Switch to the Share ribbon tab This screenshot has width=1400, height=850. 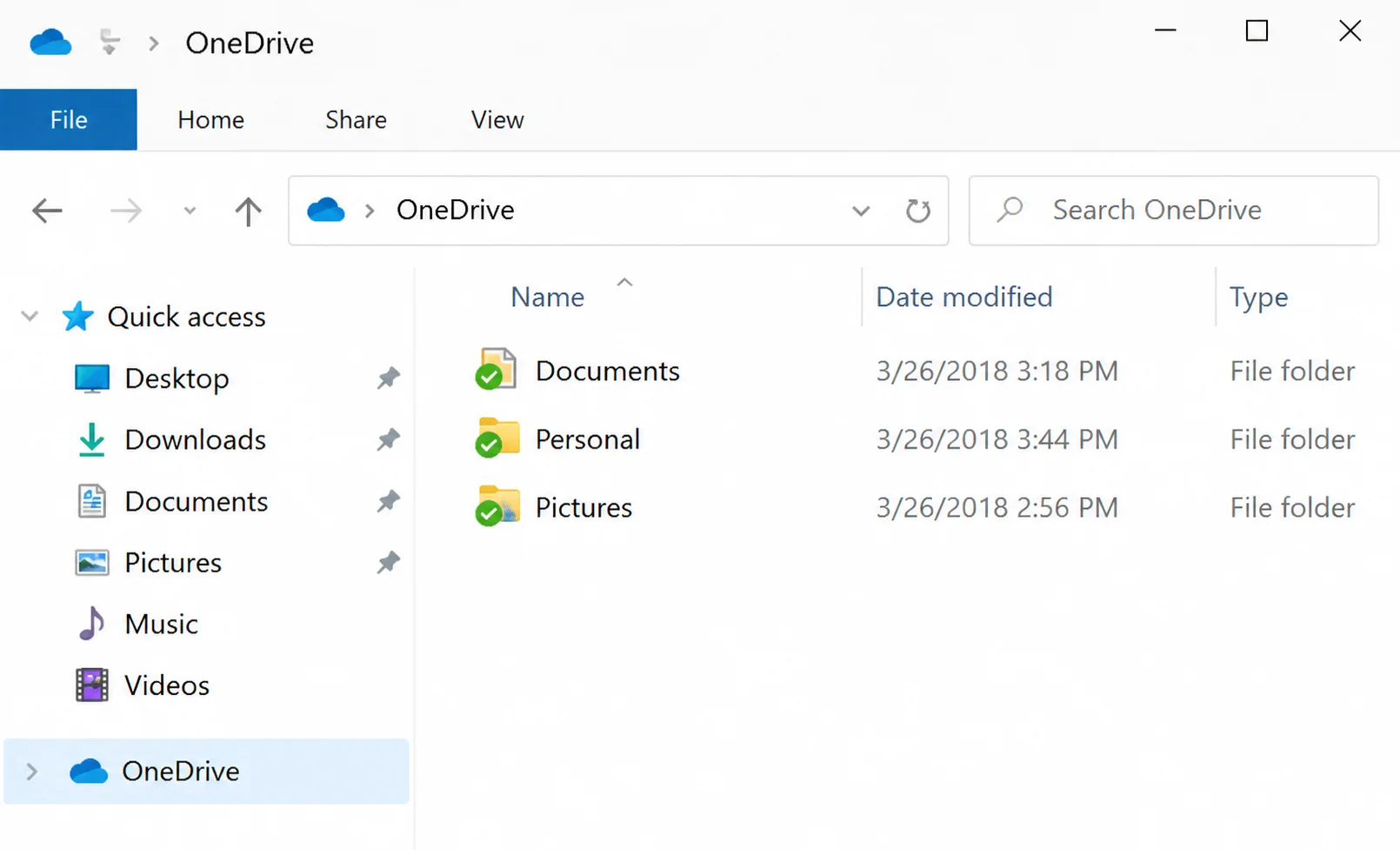[356, 119]
